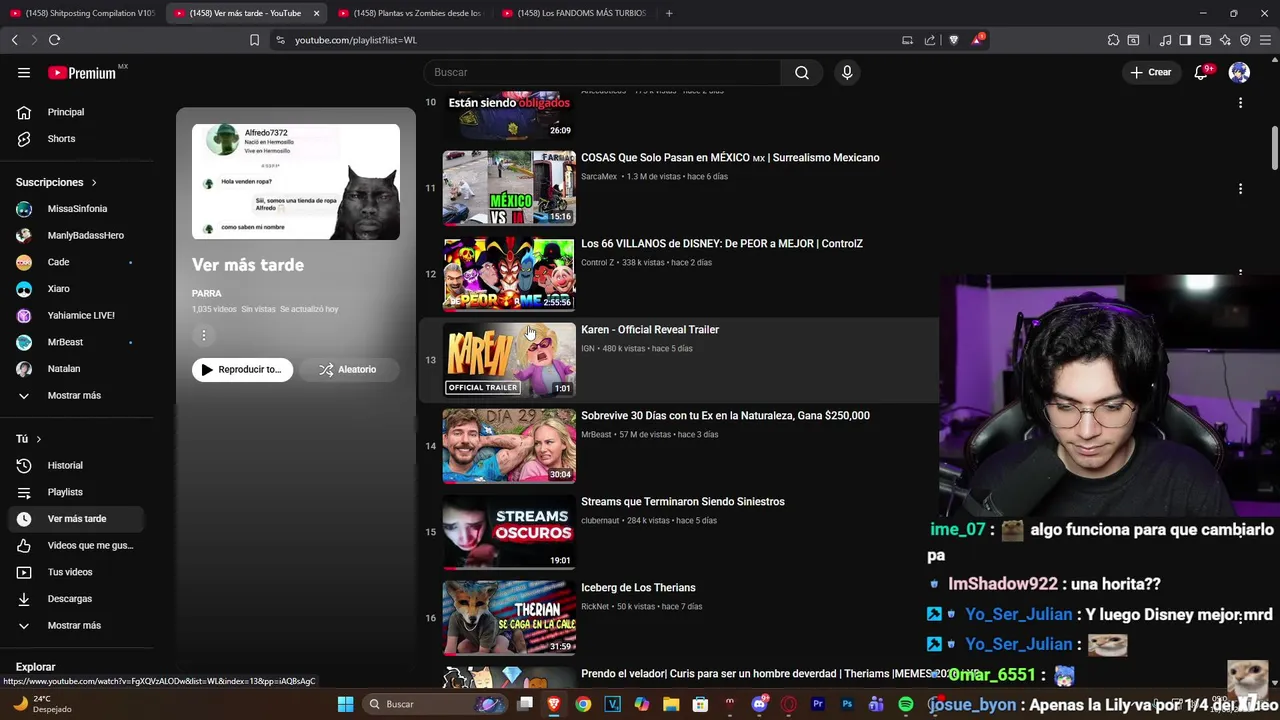Click the Reproducir todo button
The image size is (1280, 720).
(243, 369)
